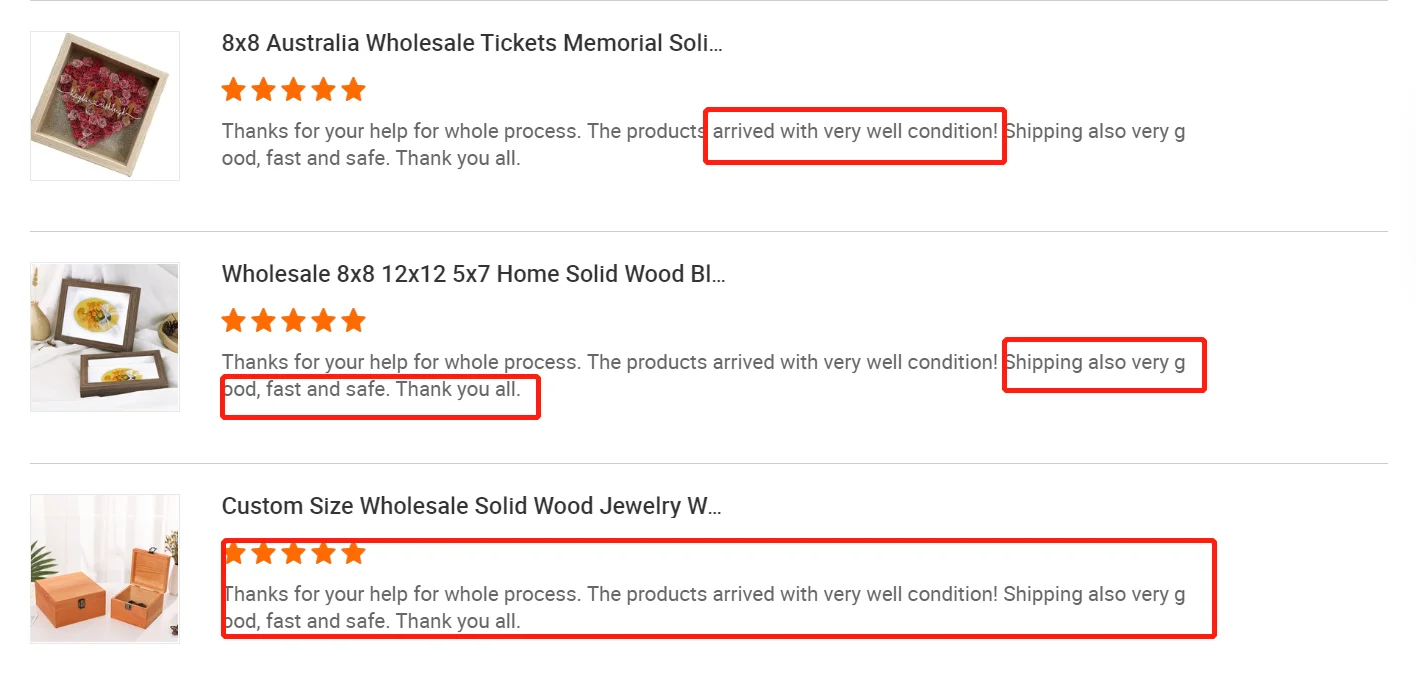Click fourth star under Wholesale 8x8 12x12 5x7 title
Viewport: 1416px width, 694px height.
[323, 321]
